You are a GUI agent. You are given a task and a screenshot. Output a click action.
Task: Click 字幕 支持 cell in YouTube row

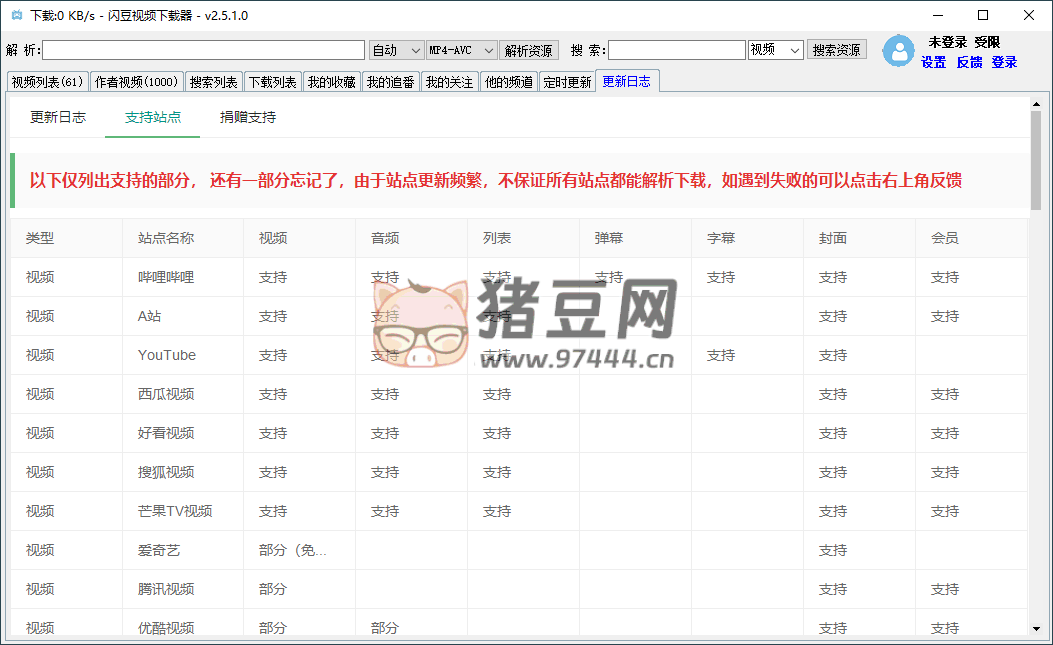pos(748,355)
